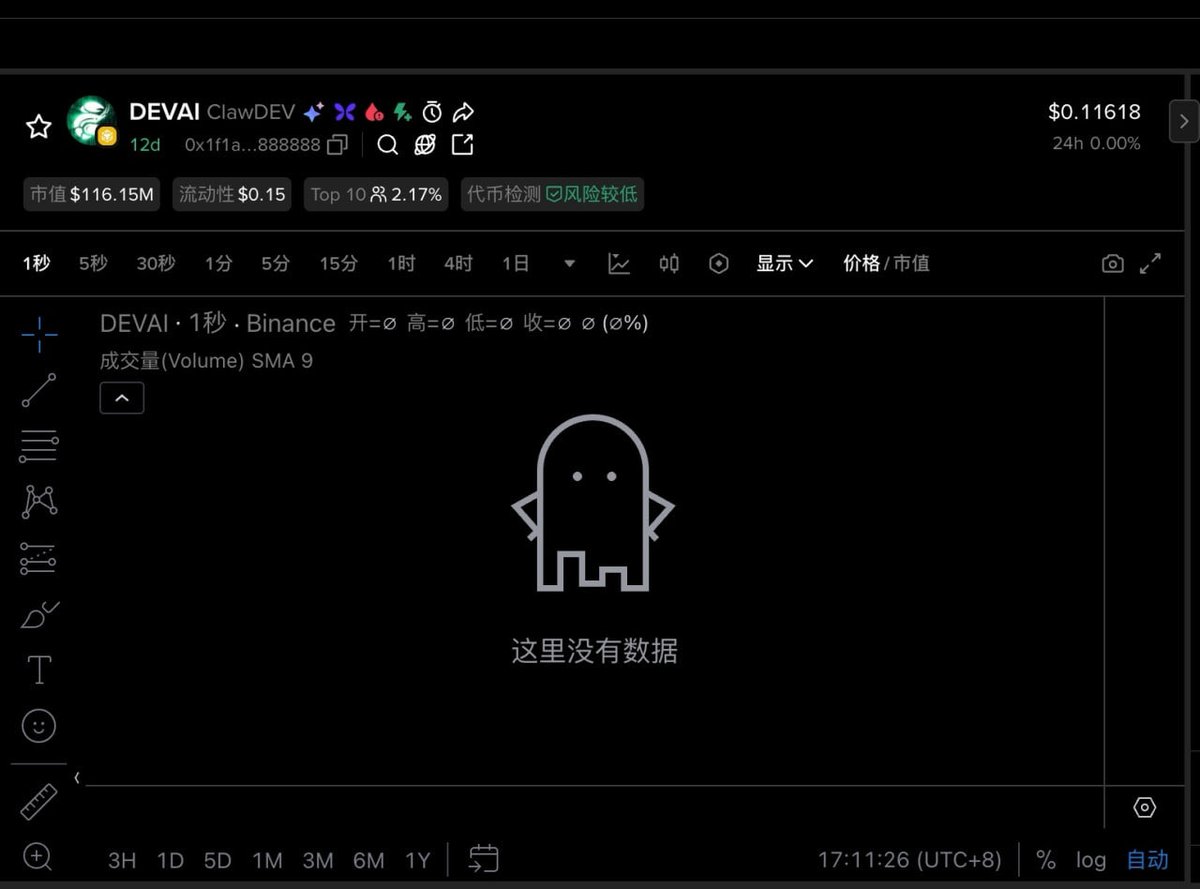Select the line chart style icon
The width and height of the screenshot is (1200, 889).
pos(619,263)
